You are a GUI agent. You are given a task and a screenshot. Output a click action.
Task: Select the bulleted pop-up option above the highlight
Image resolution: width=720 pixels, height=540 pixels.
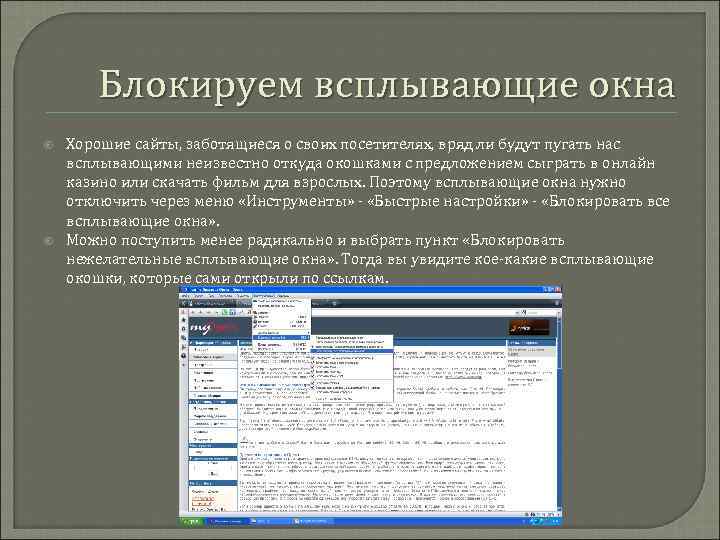pyautogui.click(x=352, y=347)
